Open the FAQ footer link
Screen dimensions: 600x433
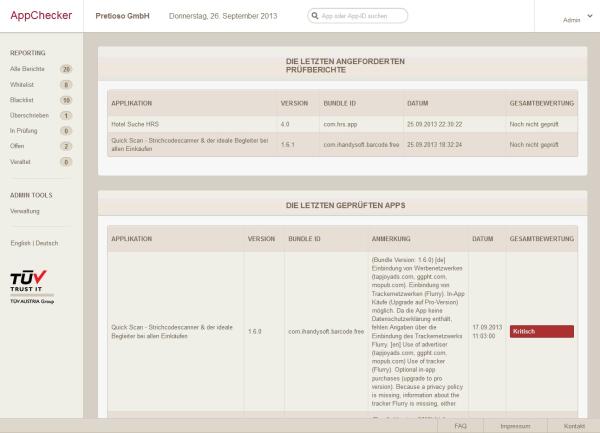point(460,426)
